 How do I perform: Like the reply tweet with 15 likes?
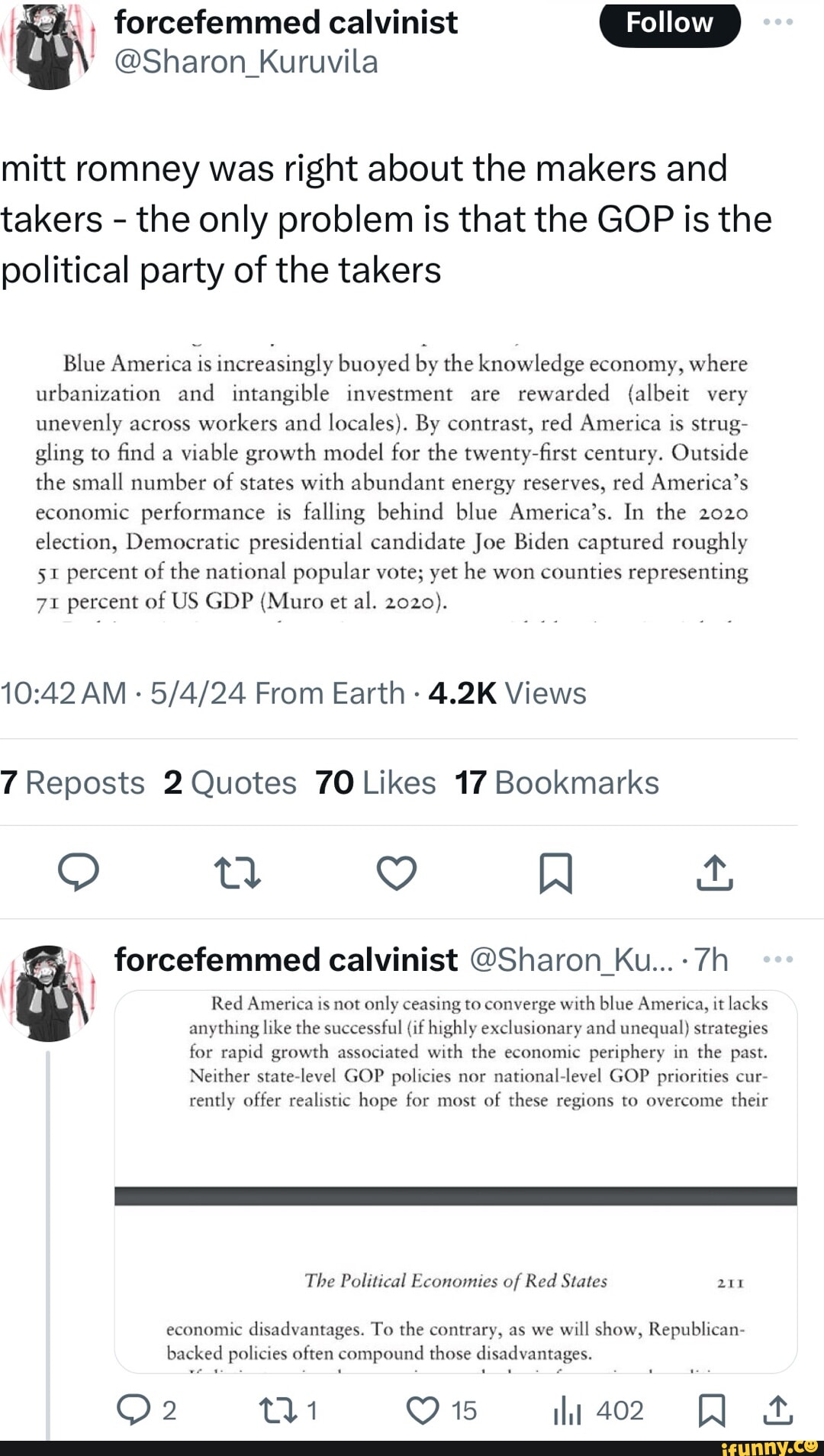pos(423,1410)
